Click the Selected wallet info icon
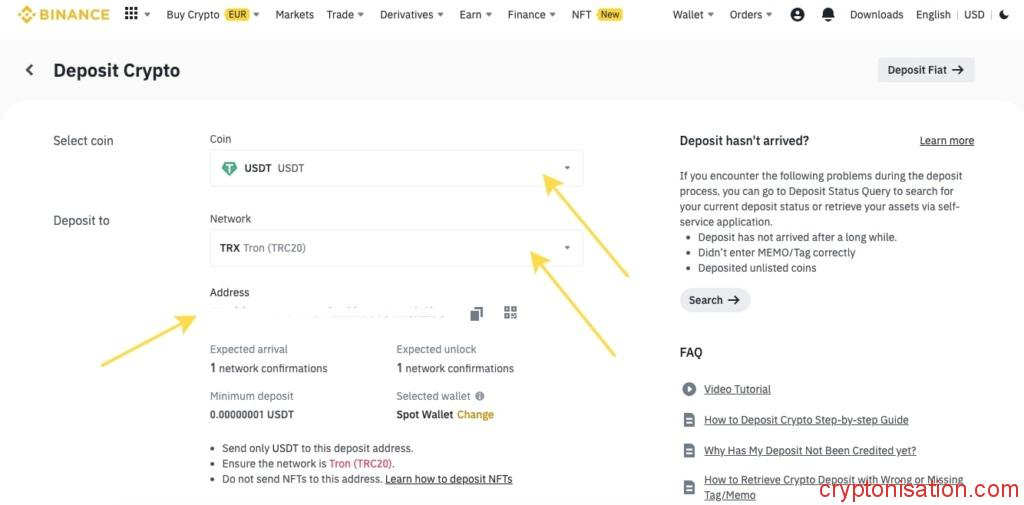This screenshot has width=1024, height=505. point(480,396)
